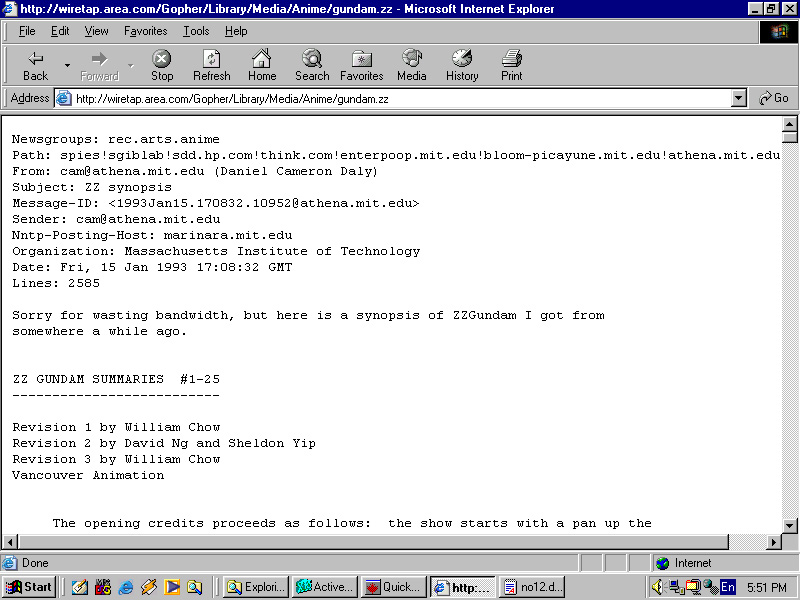Expand the address bar dropdown list
This screenshot has width=800, height=600.
[738, 98]
